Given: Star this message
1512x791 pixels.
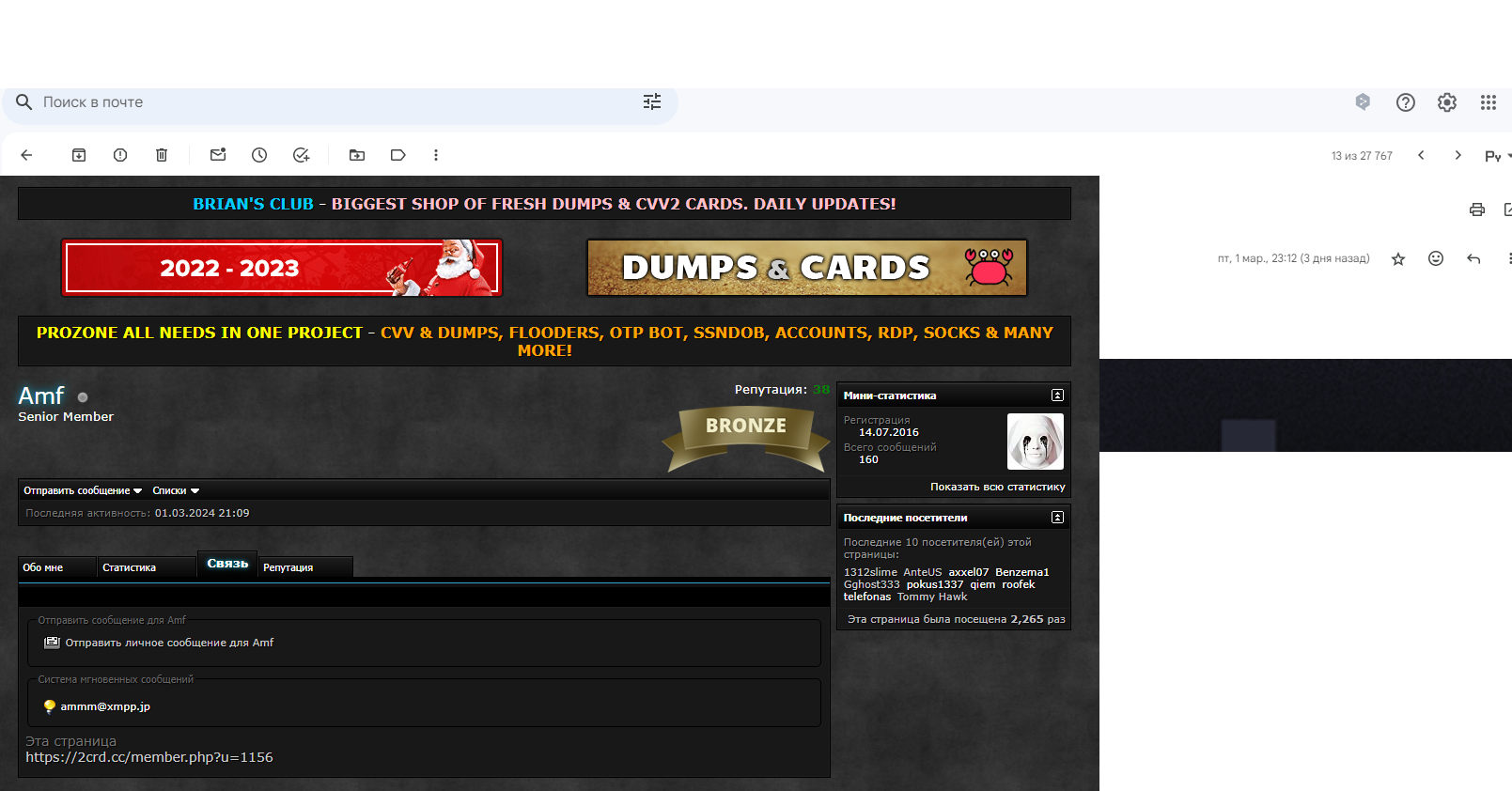Looking at the screenshot, I should coord(1398,258).
